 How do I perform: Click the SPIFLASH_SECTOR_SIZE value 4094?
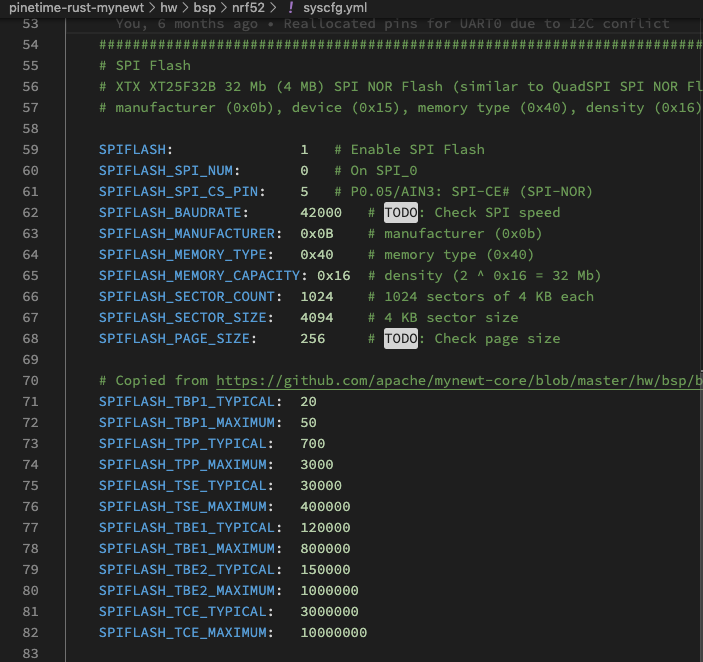[x=320, y=317]
